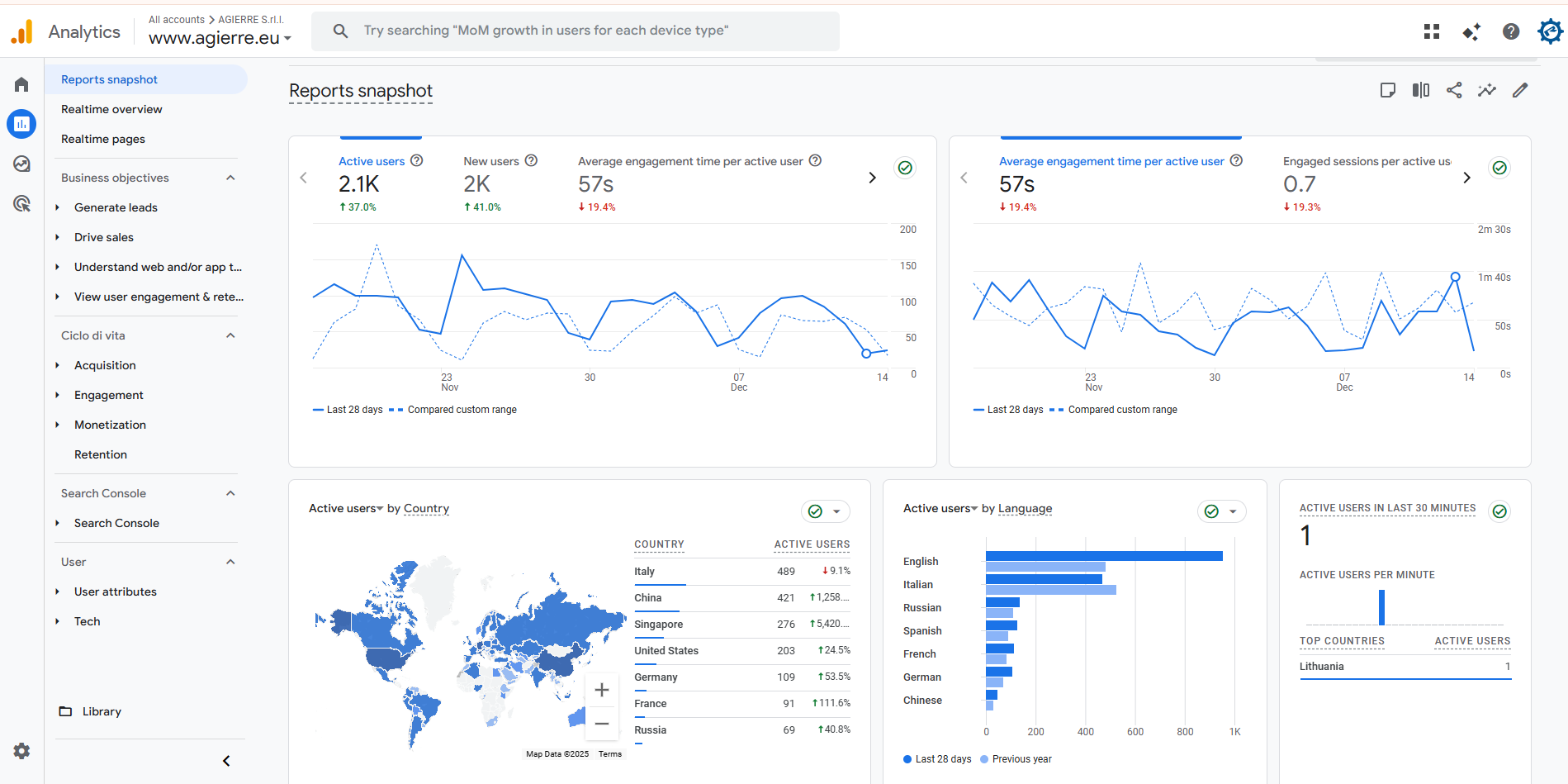This screenshot has height=784, width=1568.
Task: Open the Active users metric dropdown by Country
Action: [x=346, y=508]
